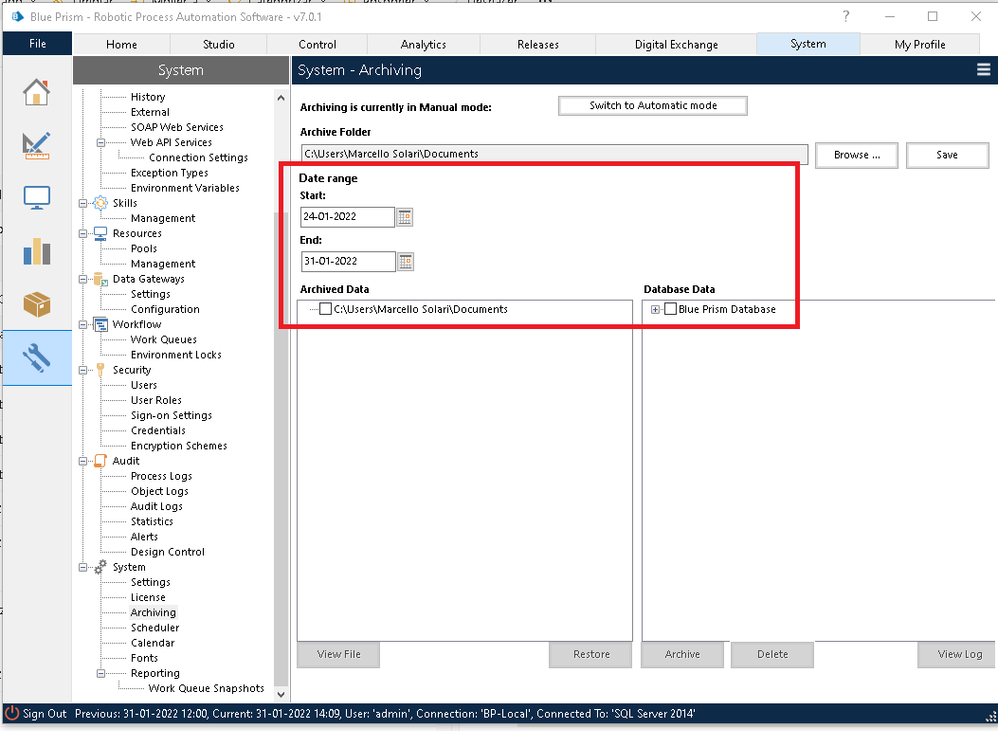Open Studio using the pencil-and-ruler sidebar icon
998x731 pixels.
coord(36,145)
